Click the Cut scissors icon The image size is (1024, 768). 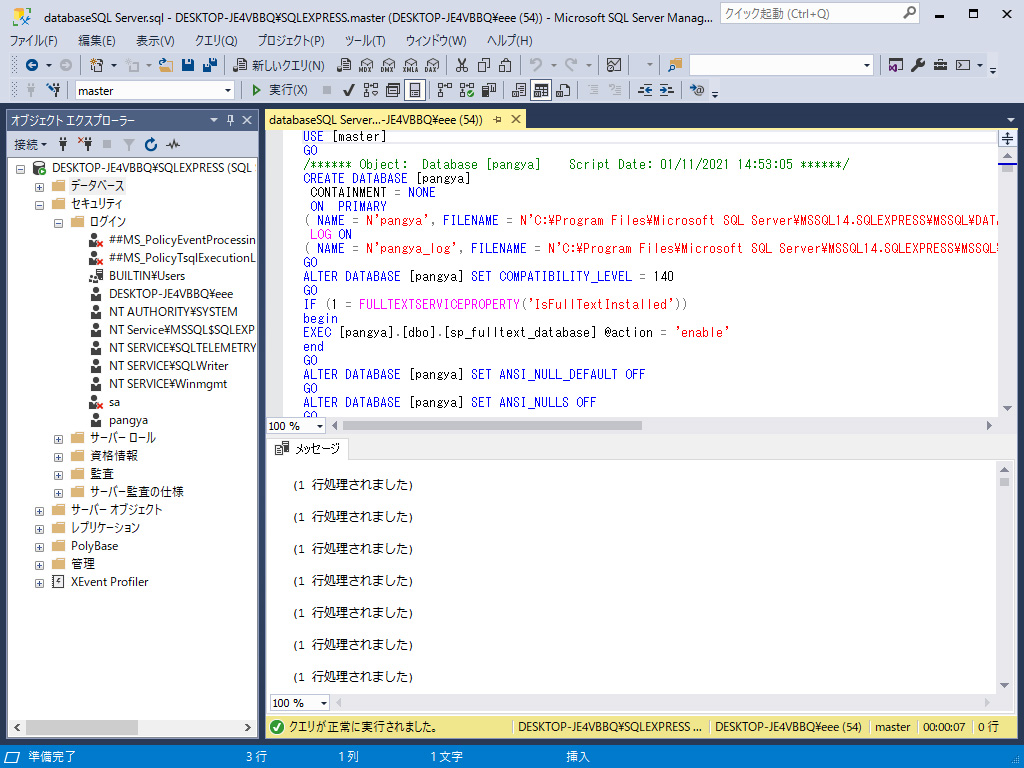coord(462,65)
